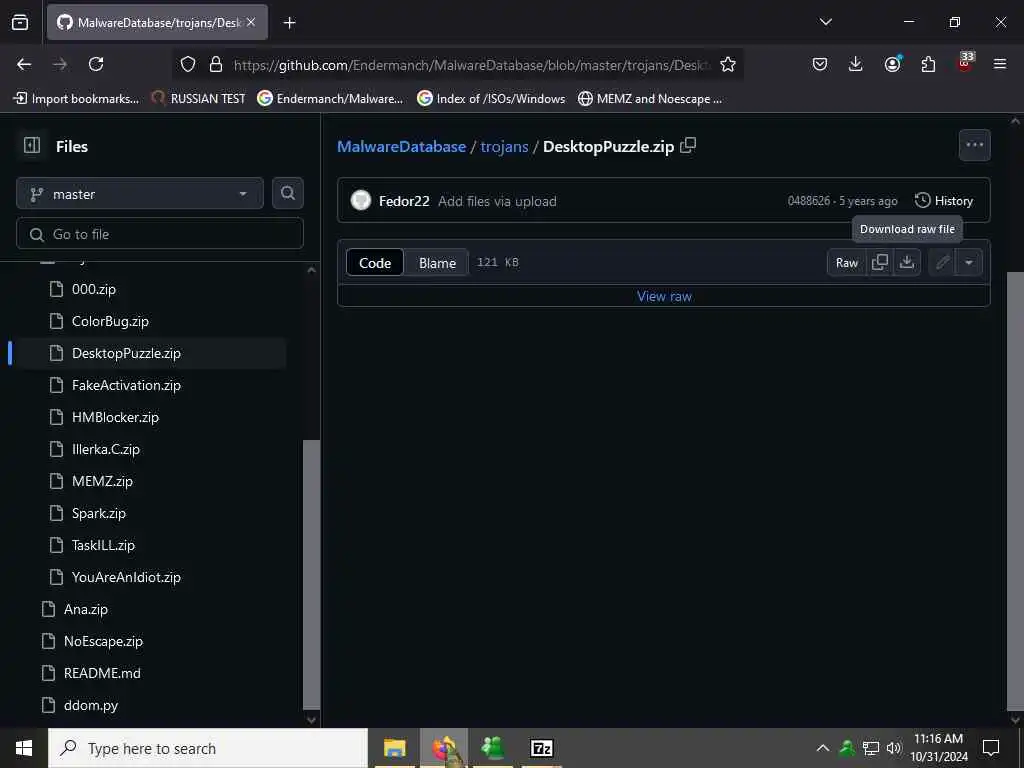Reload the page with the refresh icon

point(96,64)
